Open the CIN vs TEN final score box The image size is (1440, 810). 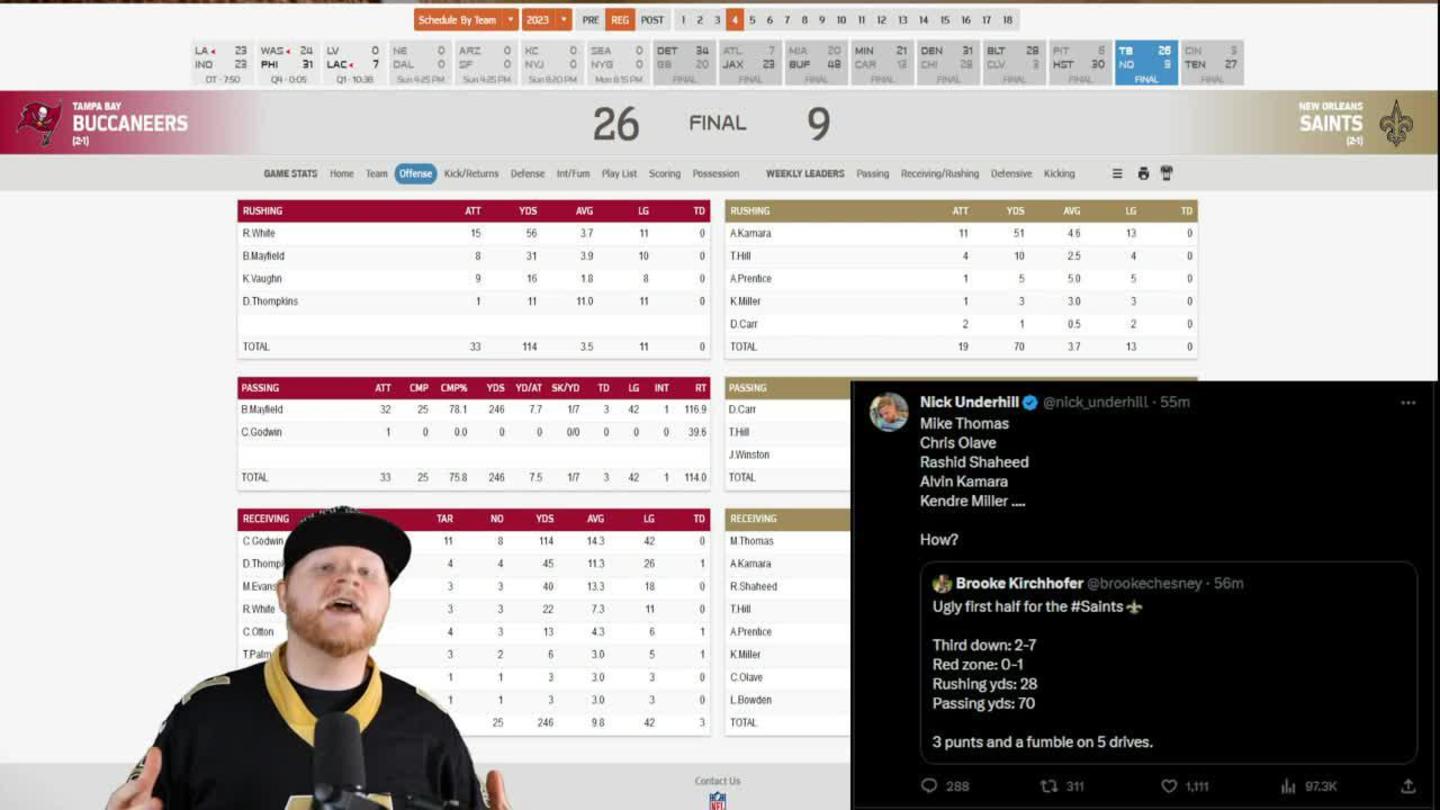coord(1211,63)
